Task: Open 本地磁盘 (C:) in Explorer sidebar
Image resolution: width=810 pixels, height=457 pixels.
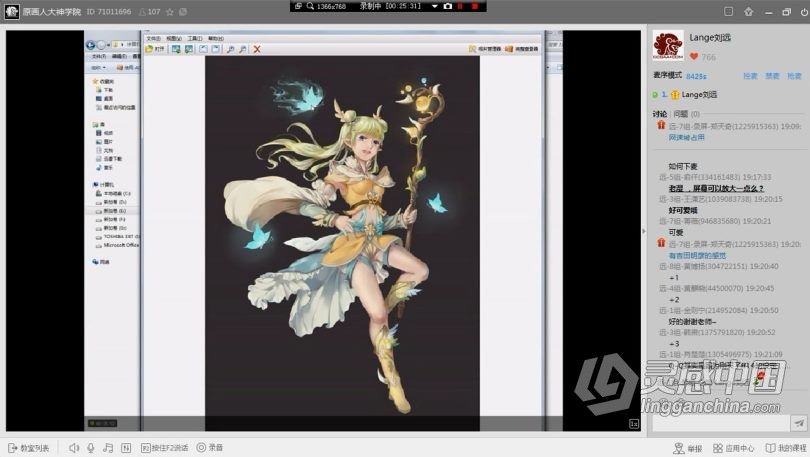Action: click(x=113, y=193)
